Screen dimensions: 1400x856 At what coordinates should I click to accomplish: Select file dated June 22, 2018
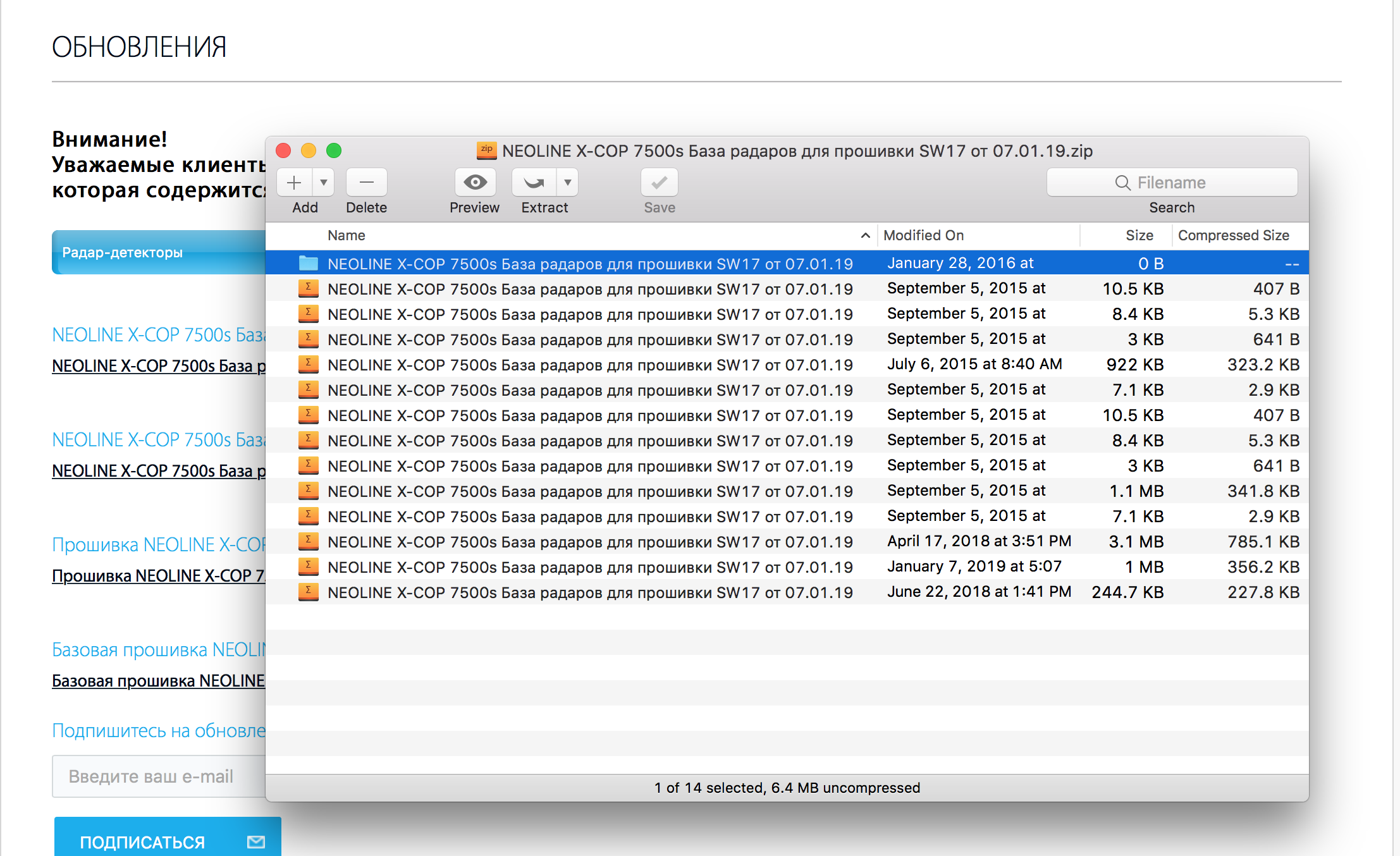[x=787, y=592]
